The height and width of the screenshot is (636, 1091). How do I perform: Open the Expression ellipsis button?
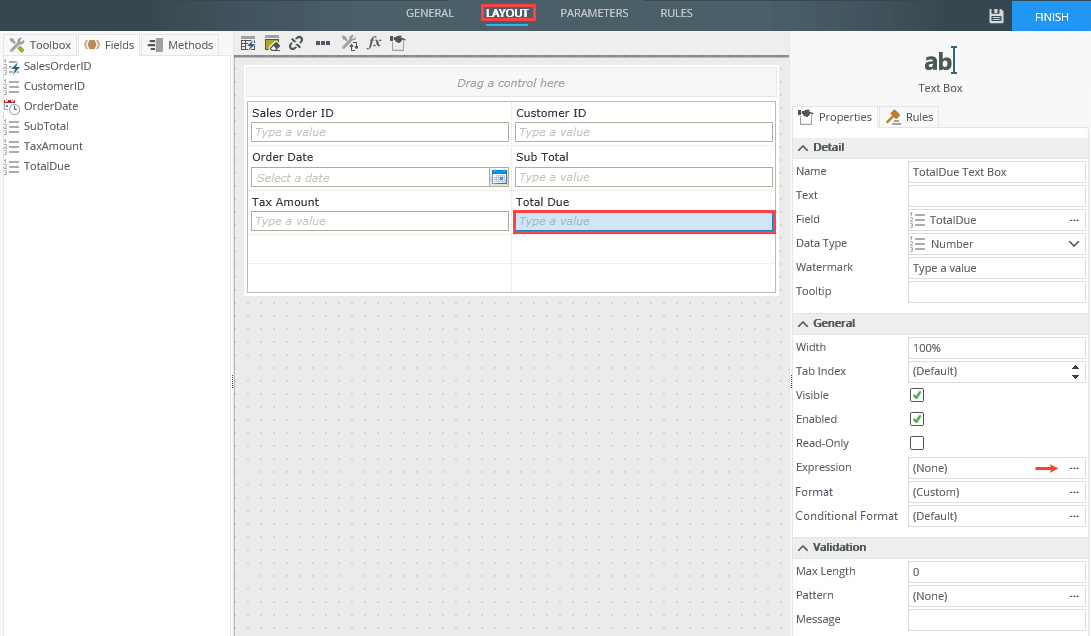[x=1074, y=468]
